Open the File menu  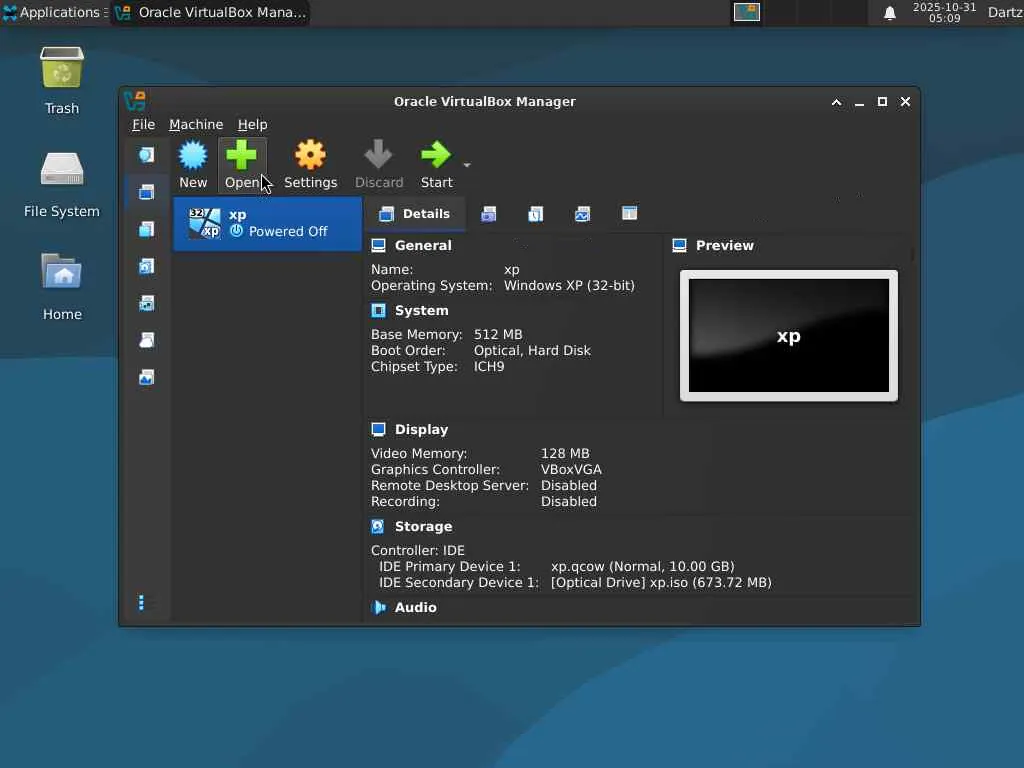[x=143, y=124]
